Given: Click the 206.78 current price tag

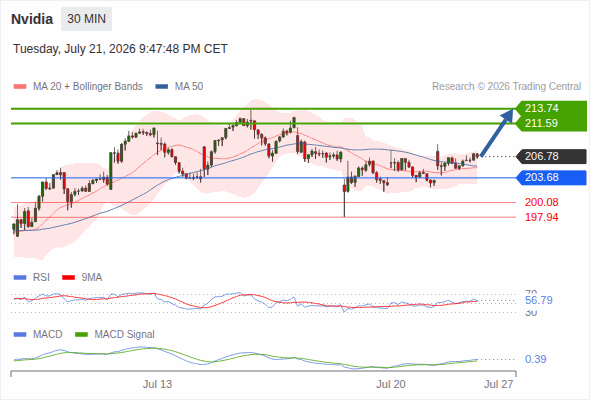Looking at the screenshot, I should point(552,156).
